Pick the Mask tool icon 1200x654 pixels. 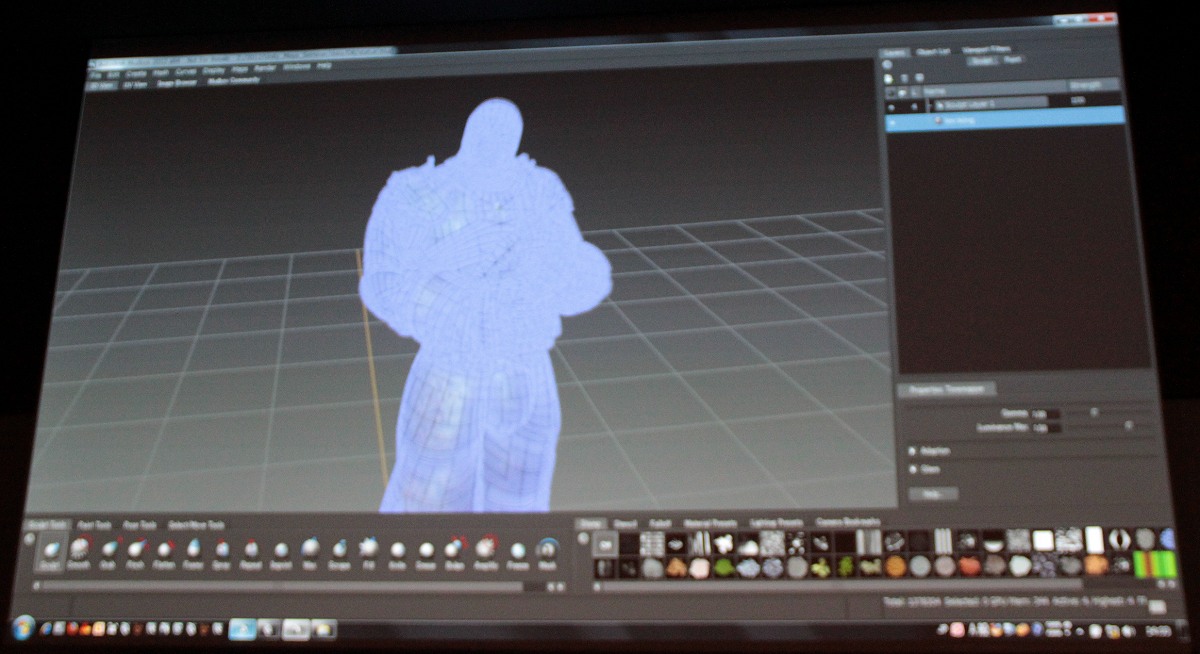click(x=547, y=550)
